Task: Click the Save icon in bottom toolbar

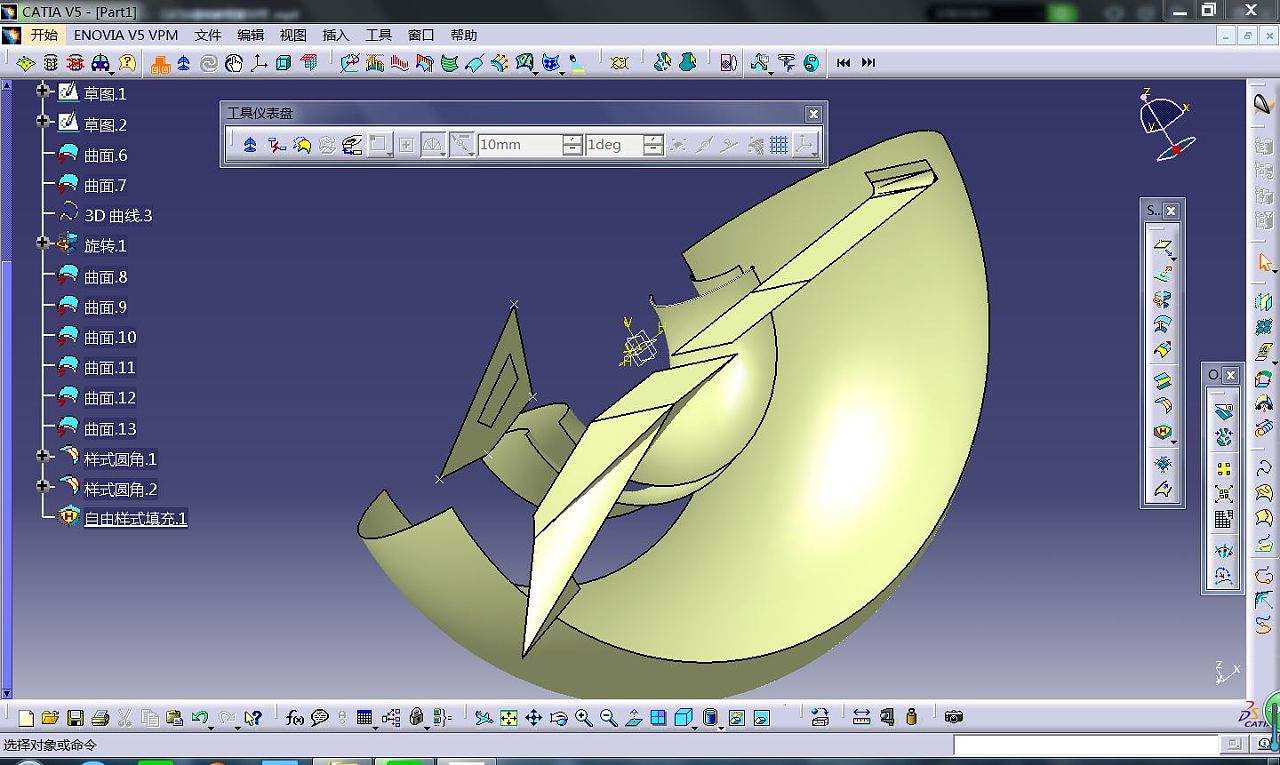Action: coord(75,718)
